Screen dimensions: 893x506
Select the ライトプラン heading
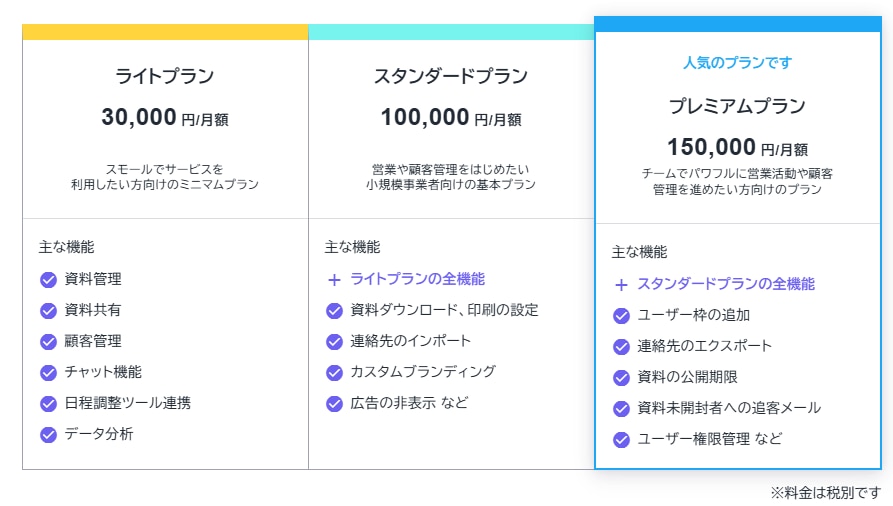(x=165, y=76)
